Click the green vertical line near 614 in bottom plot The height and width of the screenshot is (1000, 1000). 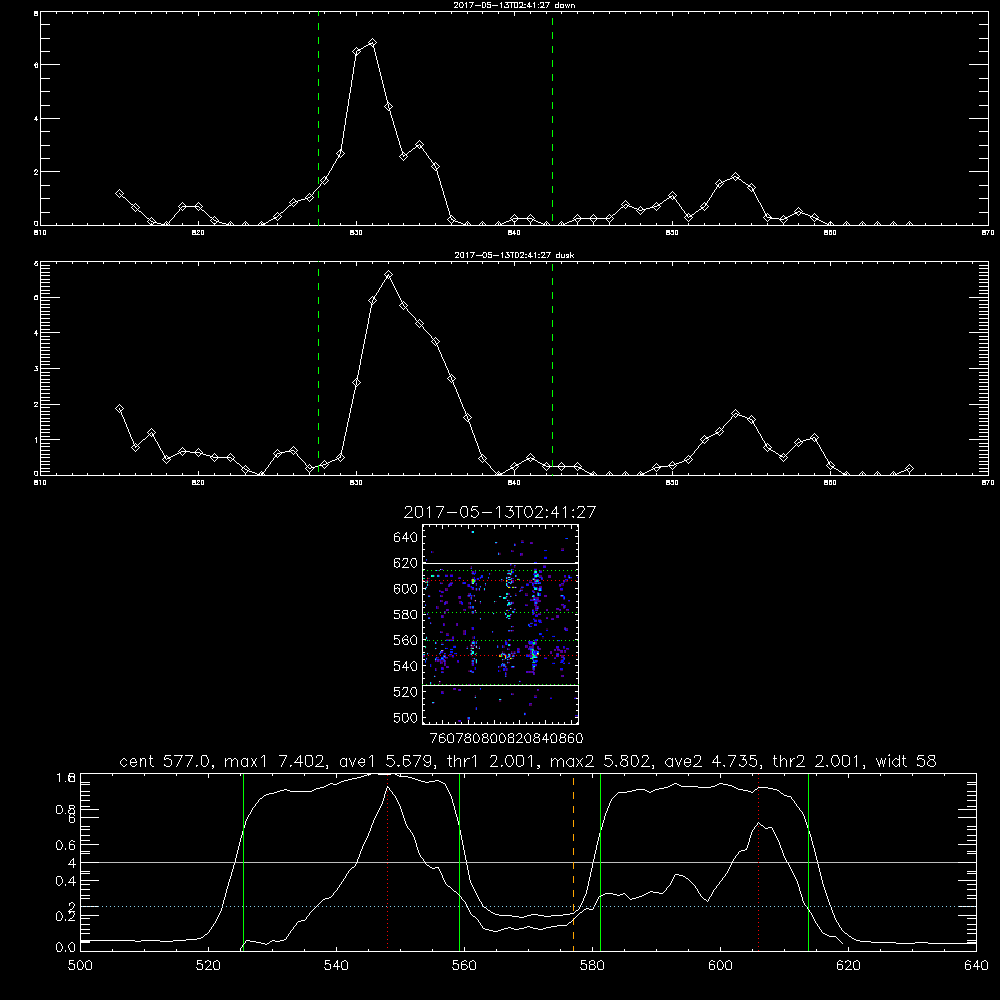click(808, 862)
